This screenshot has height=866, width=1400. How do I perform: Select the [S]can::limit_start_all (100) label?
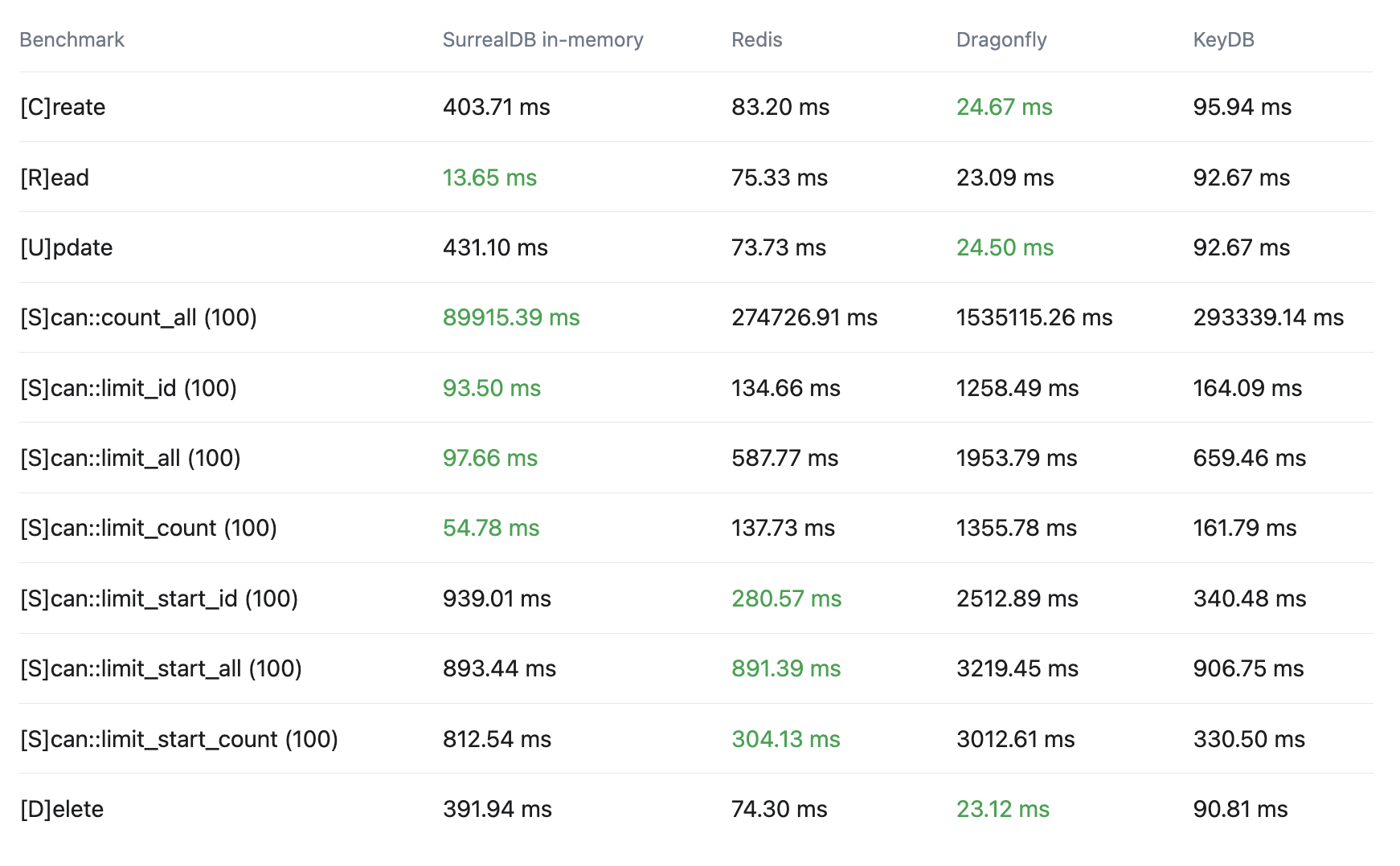(x=161, y=668)
